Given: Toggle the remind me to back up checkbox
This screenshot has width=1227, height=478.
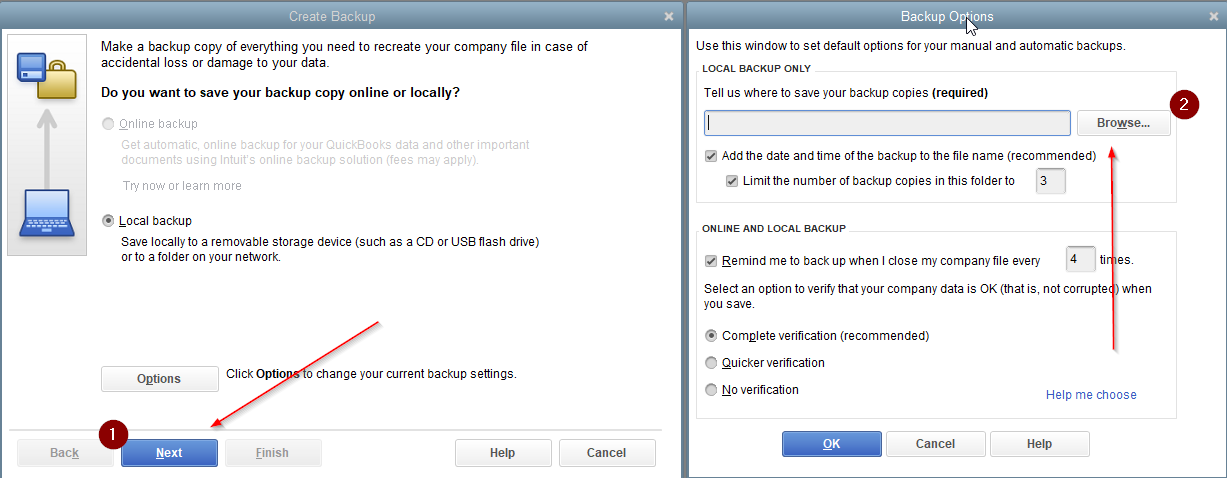Looking at the screenshot, I should point(711,260).
